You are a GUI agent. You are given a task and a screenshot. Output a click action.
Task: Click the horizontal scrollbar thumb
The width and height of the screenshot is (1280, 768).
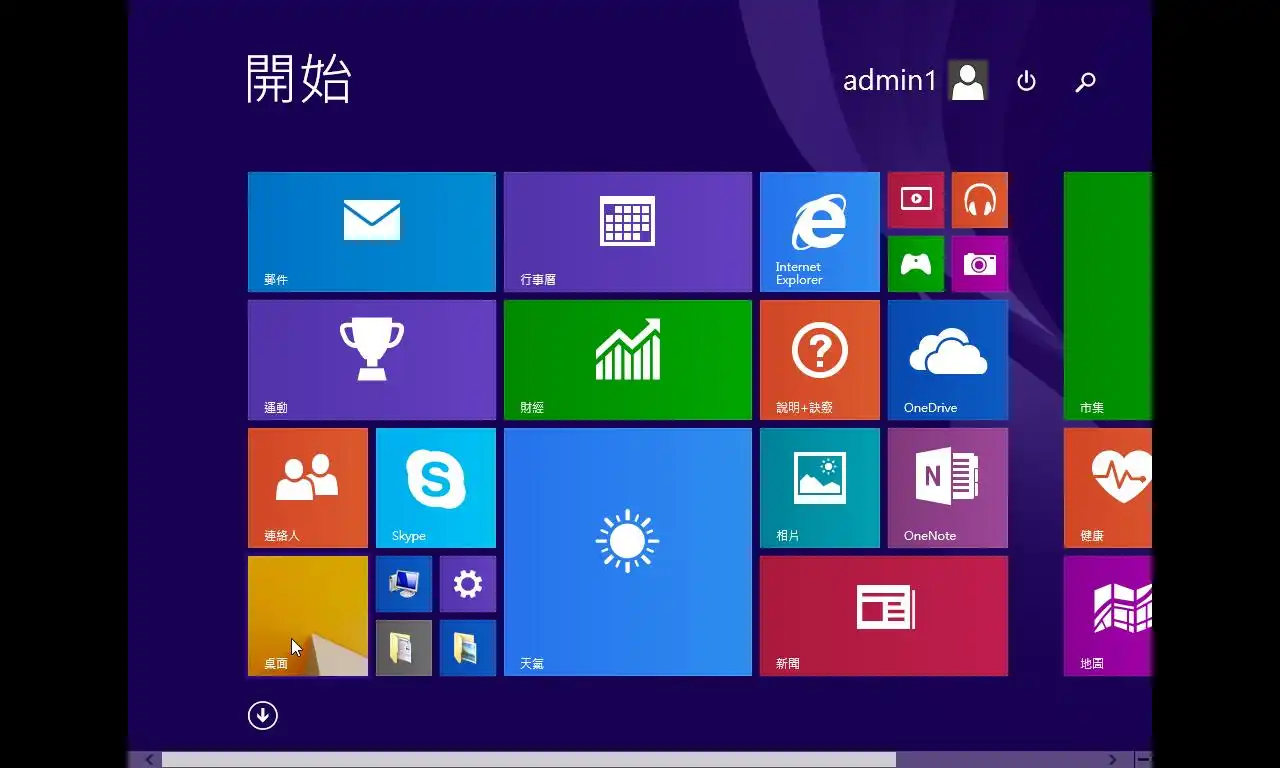click(529, 760)
